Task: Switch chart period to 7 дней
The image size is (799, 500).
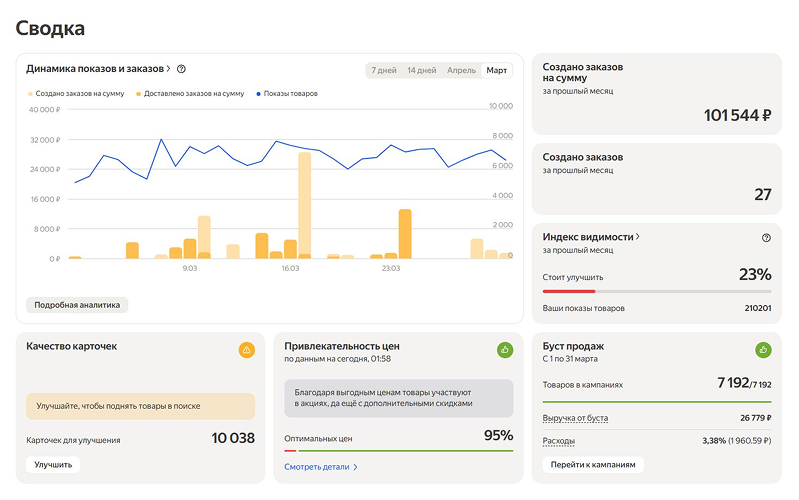Action: tap(384, 70)
